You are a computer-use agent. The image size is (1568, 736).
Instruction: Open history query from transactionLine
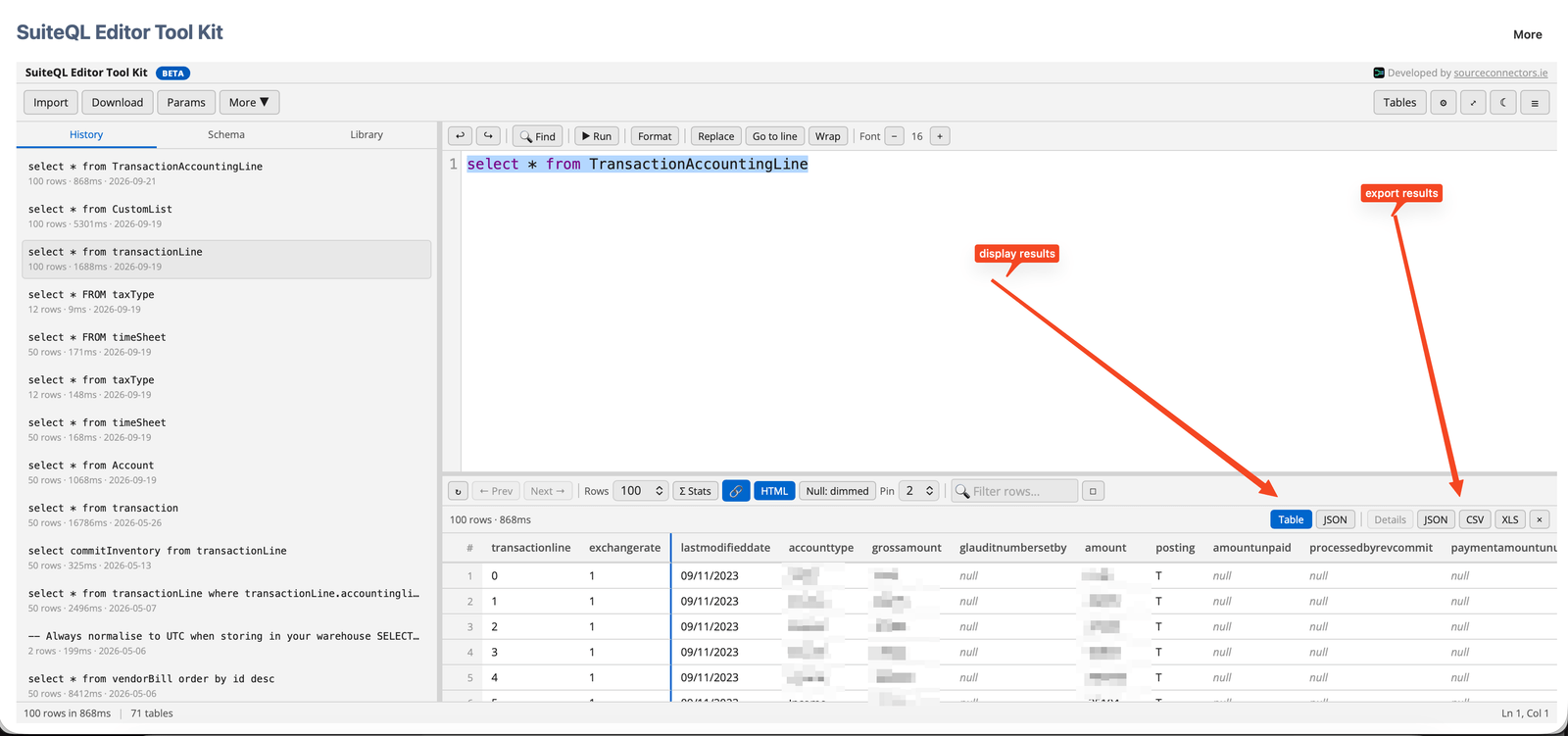(x=226, y=259)
